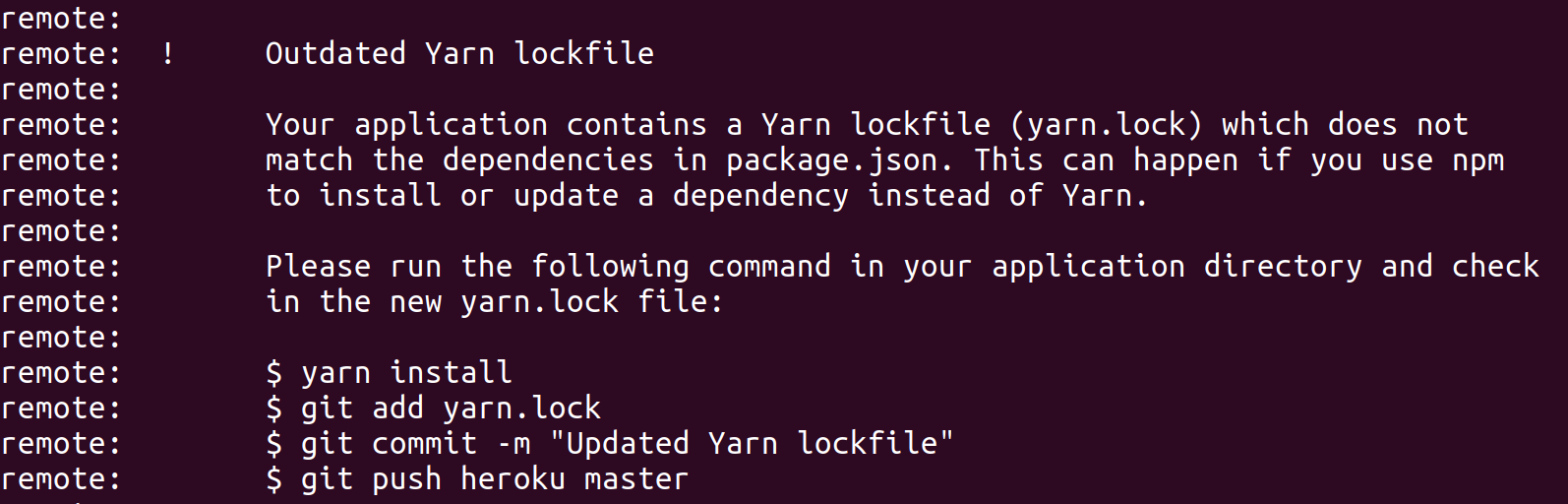
Task: Click the word "heroku" in the push command
Action: (x=513, y=478)
